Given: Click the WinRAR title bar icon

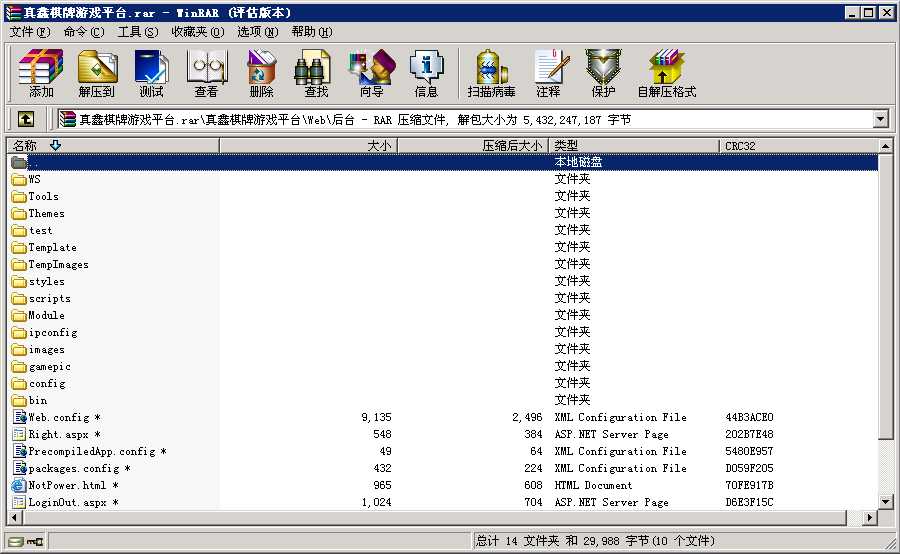Looking at the screenshot, I should pyautogui.click(x=13, y=12).
